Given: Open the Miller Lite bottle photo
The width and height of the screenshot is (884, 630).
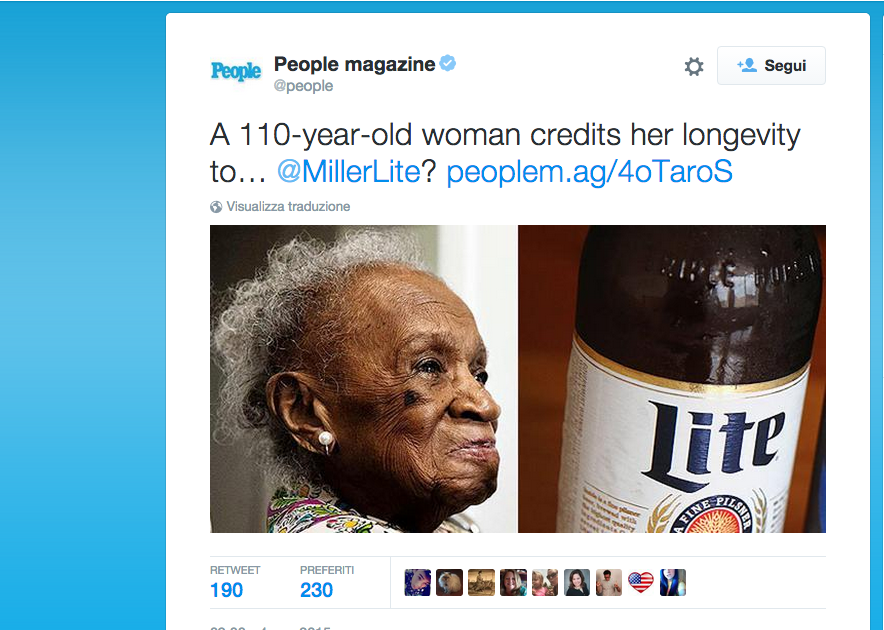Looking at the screenshot, I should [x=672, y=378].
